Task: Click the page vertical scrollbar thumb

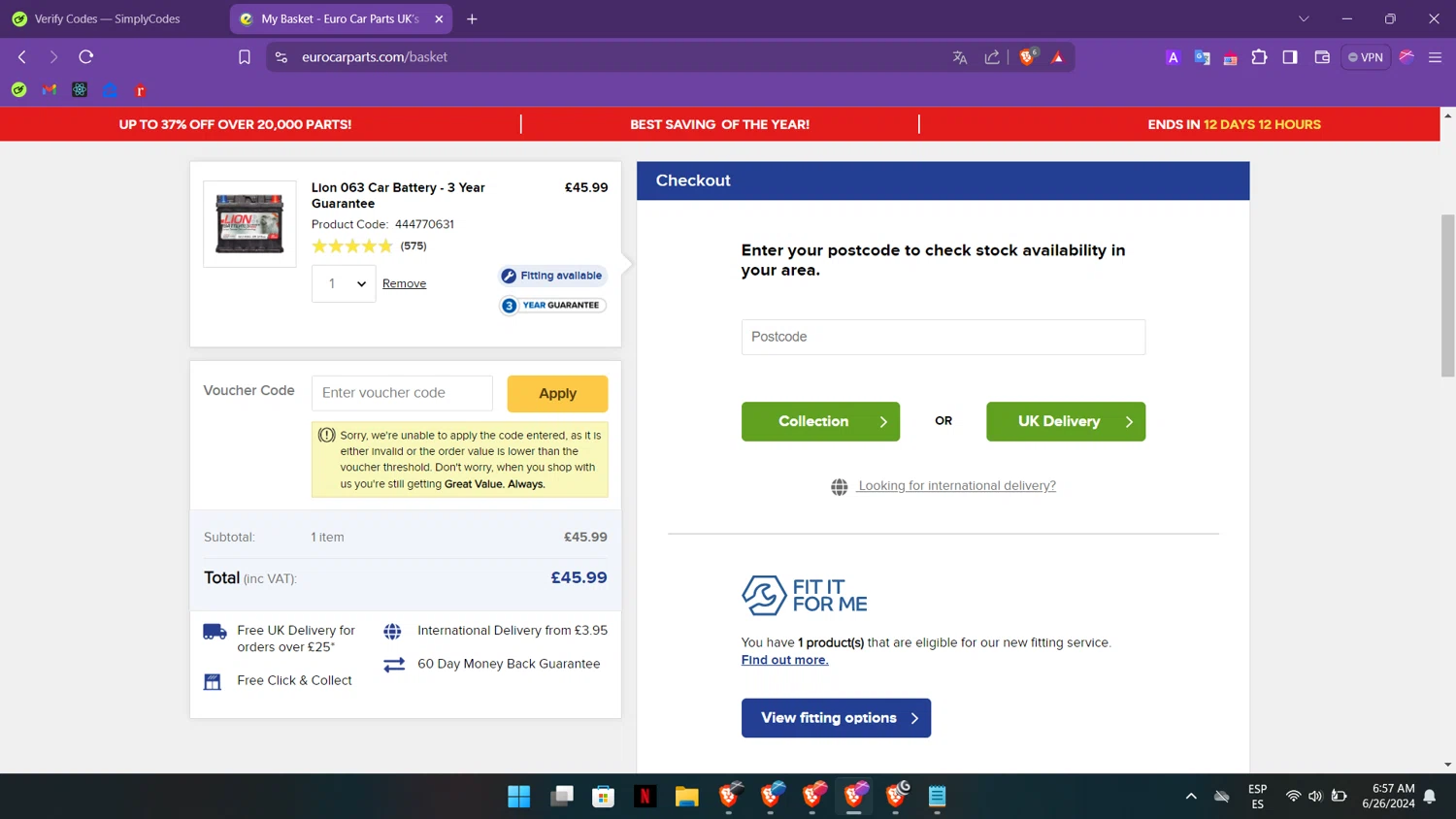Action: point(1447,295)
